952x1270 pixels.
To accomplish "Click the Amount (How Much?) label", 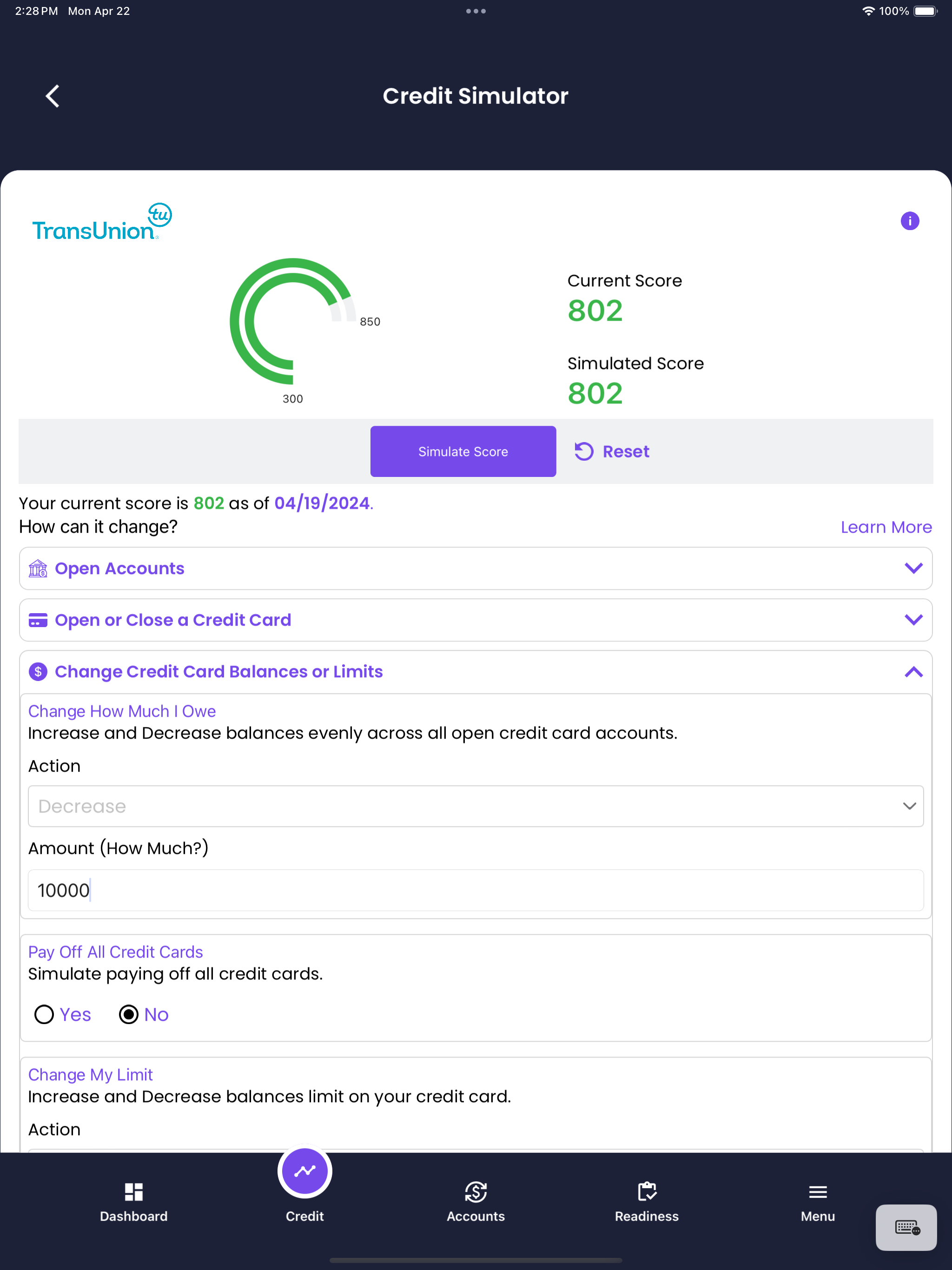I will 118,848.
